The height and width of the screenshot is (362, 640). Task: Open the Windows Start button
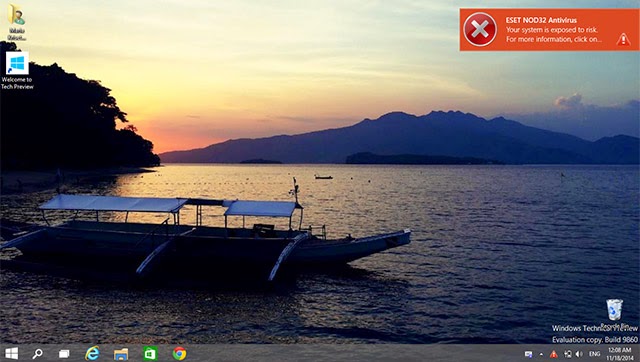11,353
